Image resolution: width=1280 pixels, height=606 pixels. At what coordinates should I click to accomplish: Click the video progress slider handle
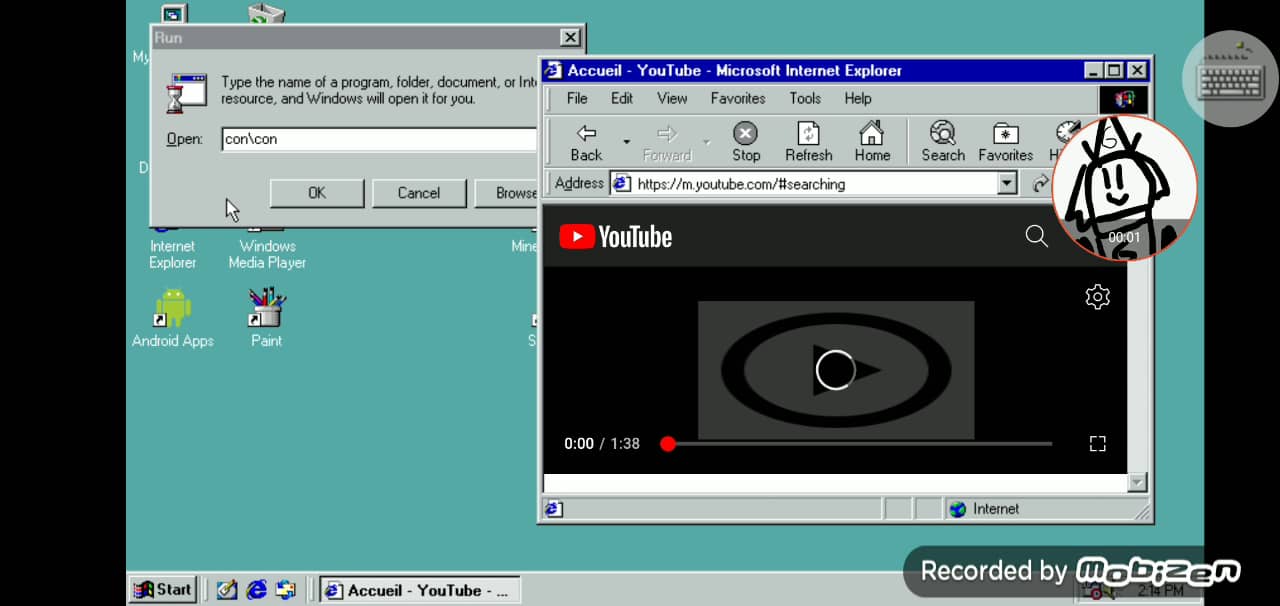(668, 443)
